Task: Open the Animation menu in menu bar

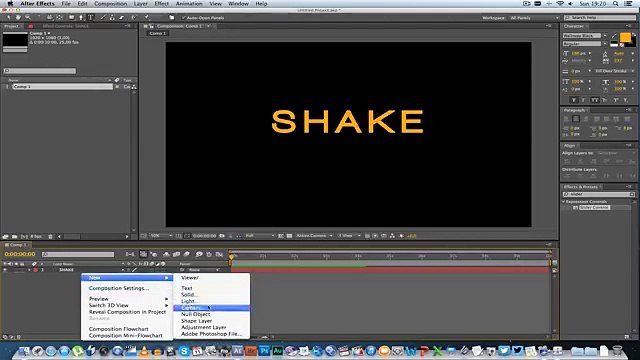Action: tap(189, 4)
